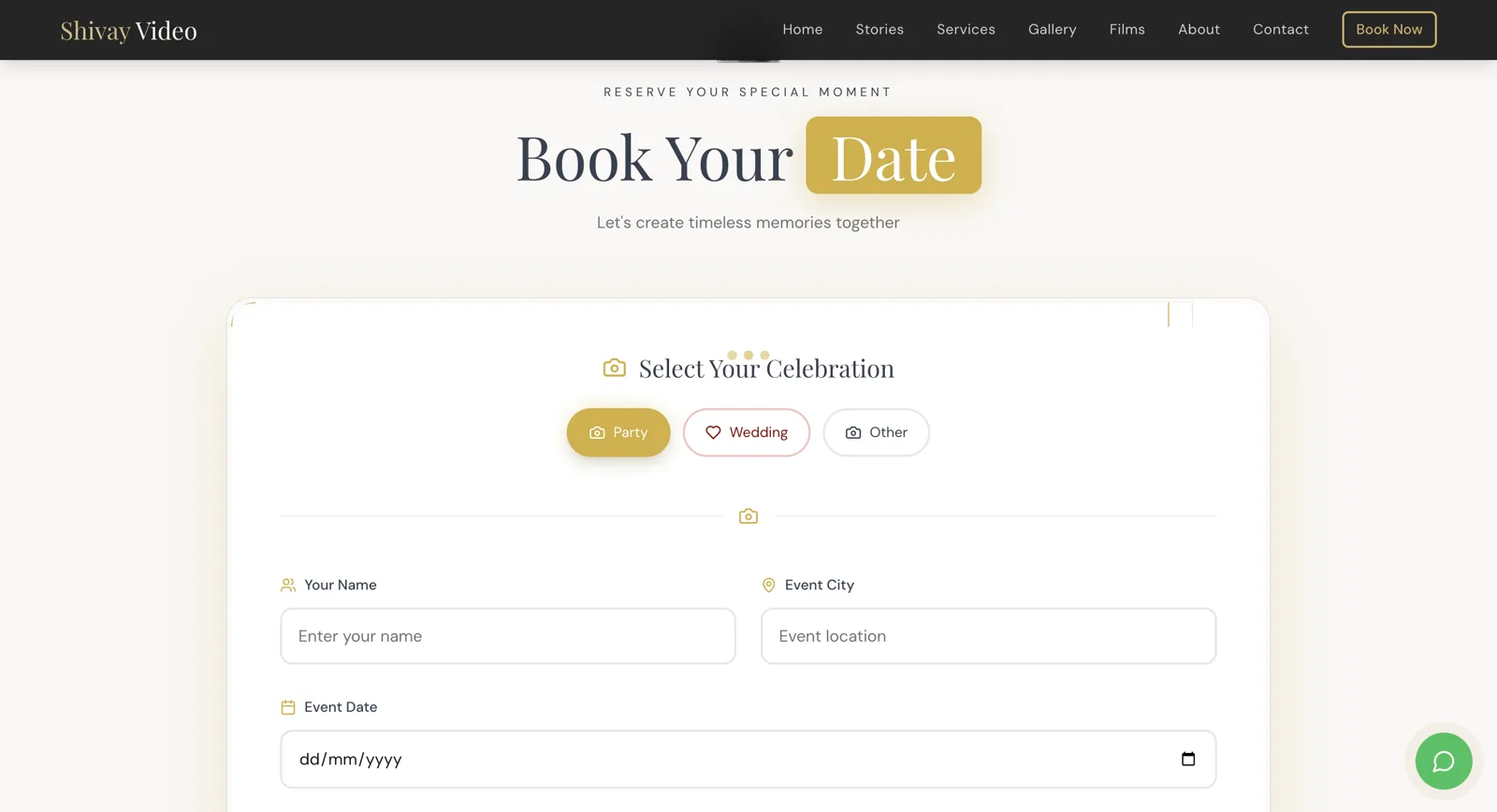Click the "Let's create timeless memories together" text
Screen dimensions: 1497x812
[x=748, y=223]
